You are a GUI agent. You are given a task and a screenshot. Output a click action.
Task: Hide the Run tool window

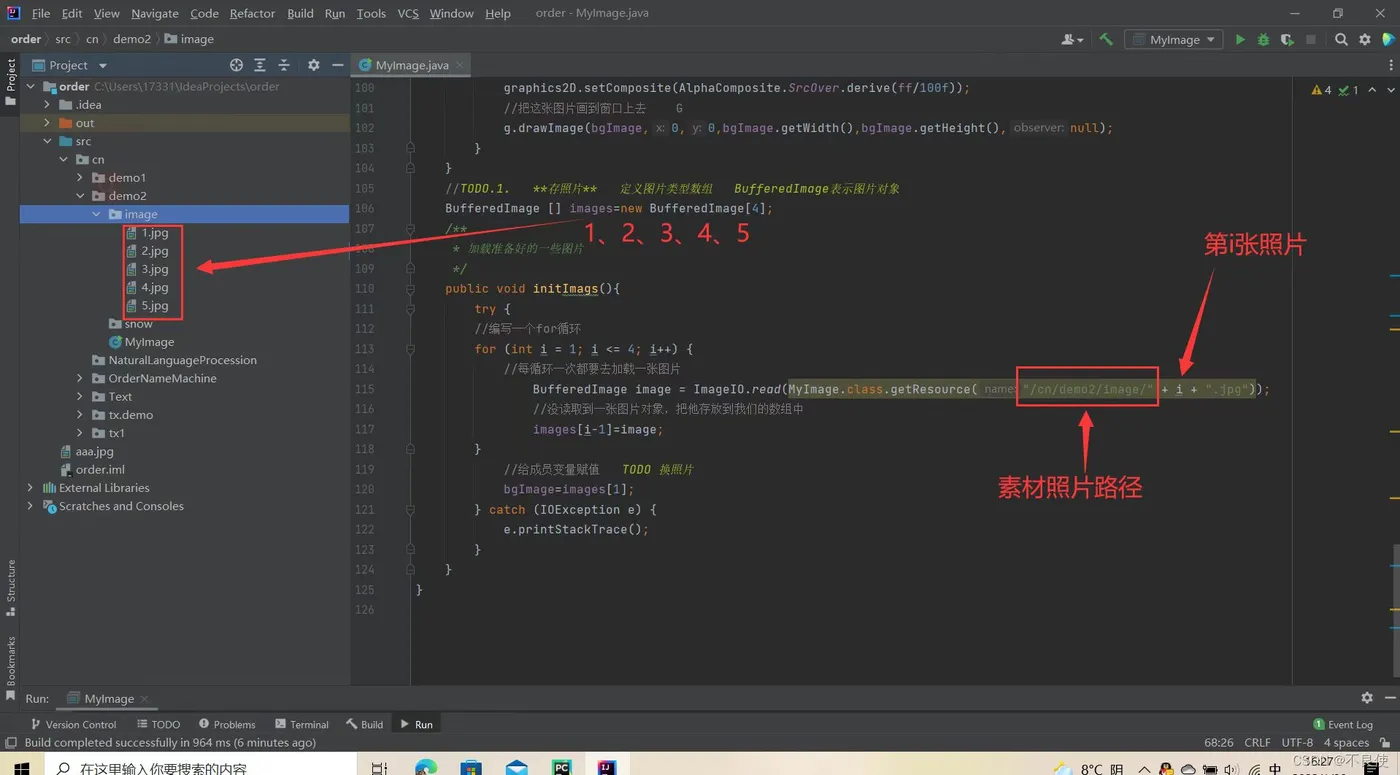pyautogui.click(x=1390, y=698)
